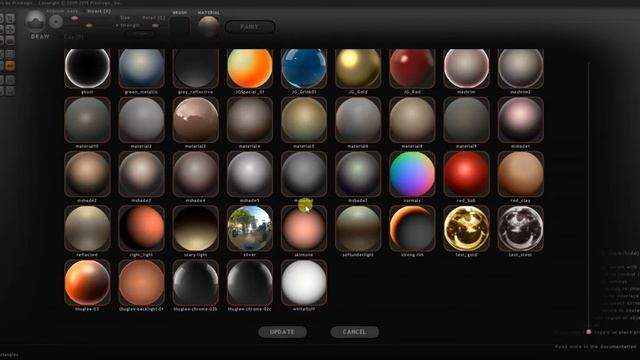This screenshot has width=640, height=360.
Task: Select the DRAW brush tool icon
Action: click(36, 22)
